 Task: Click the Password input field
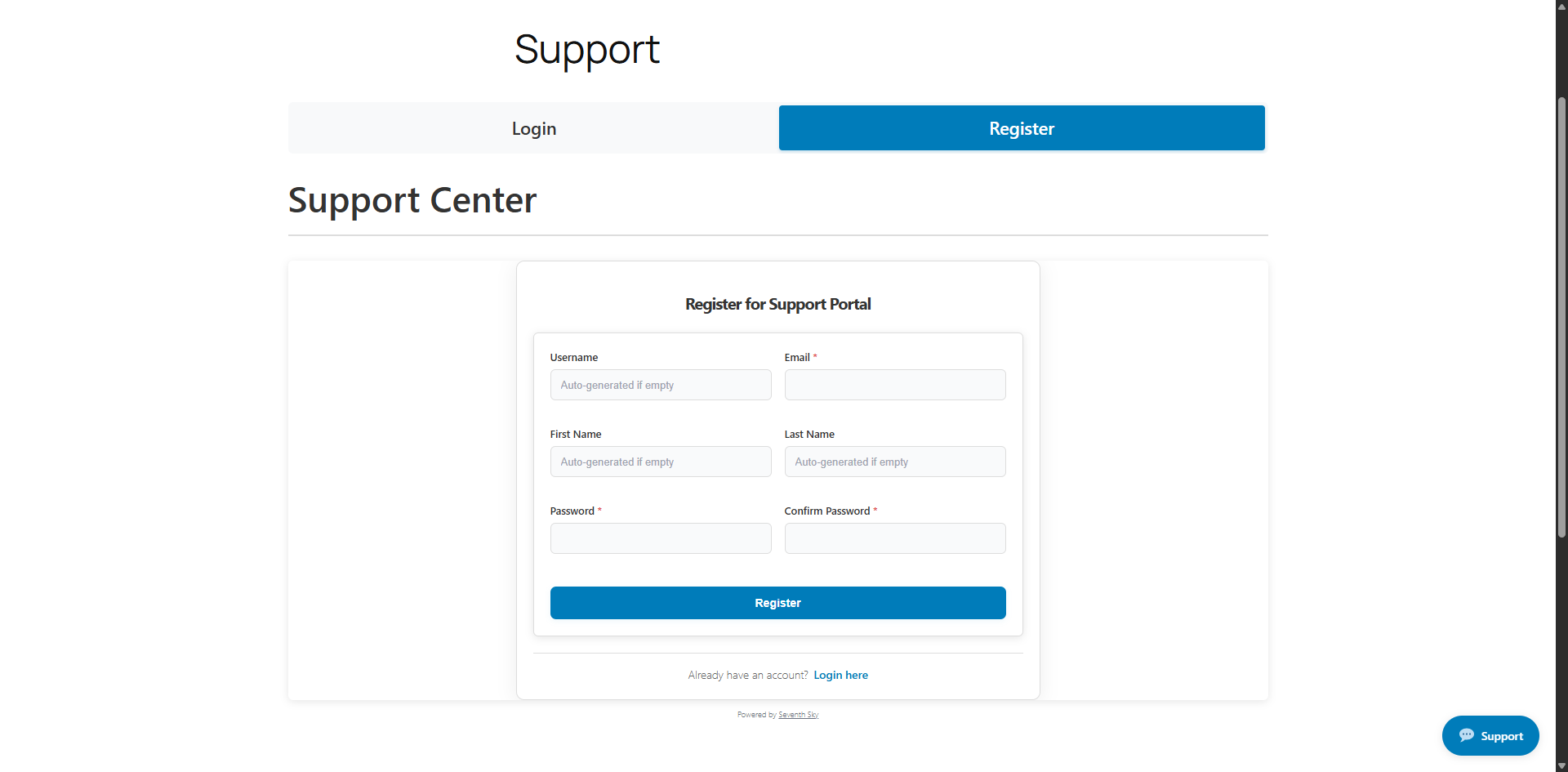(x=660, y=538)
